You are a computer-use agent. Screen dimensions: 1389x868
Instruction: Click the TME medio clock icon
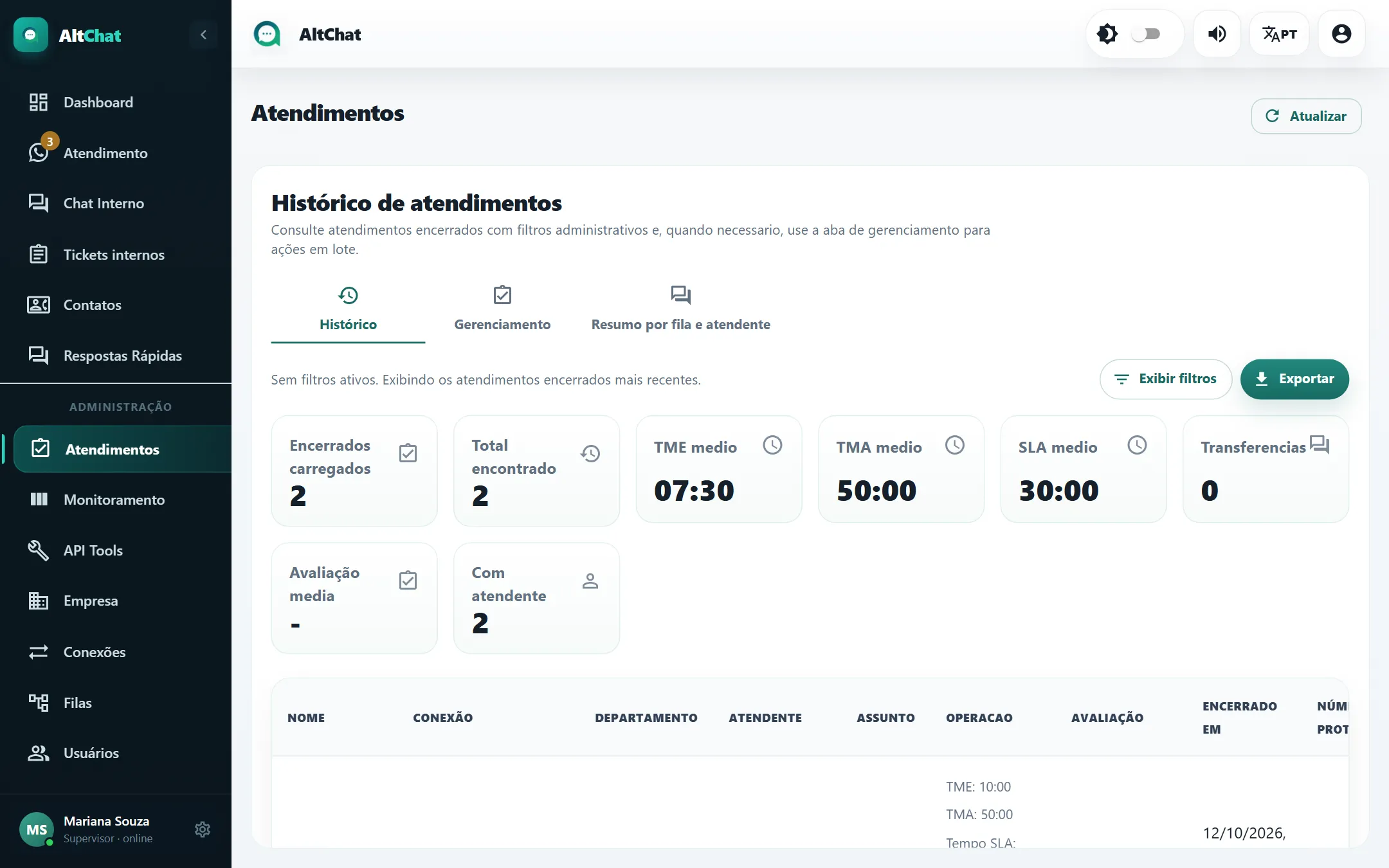coord(772,445)
